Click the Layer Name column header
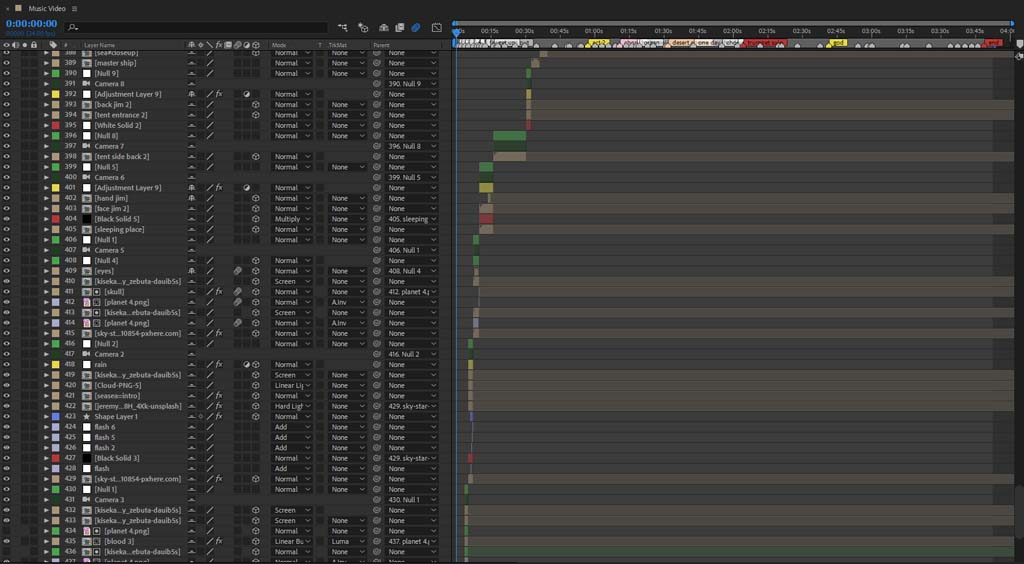 tap(99, 45)
